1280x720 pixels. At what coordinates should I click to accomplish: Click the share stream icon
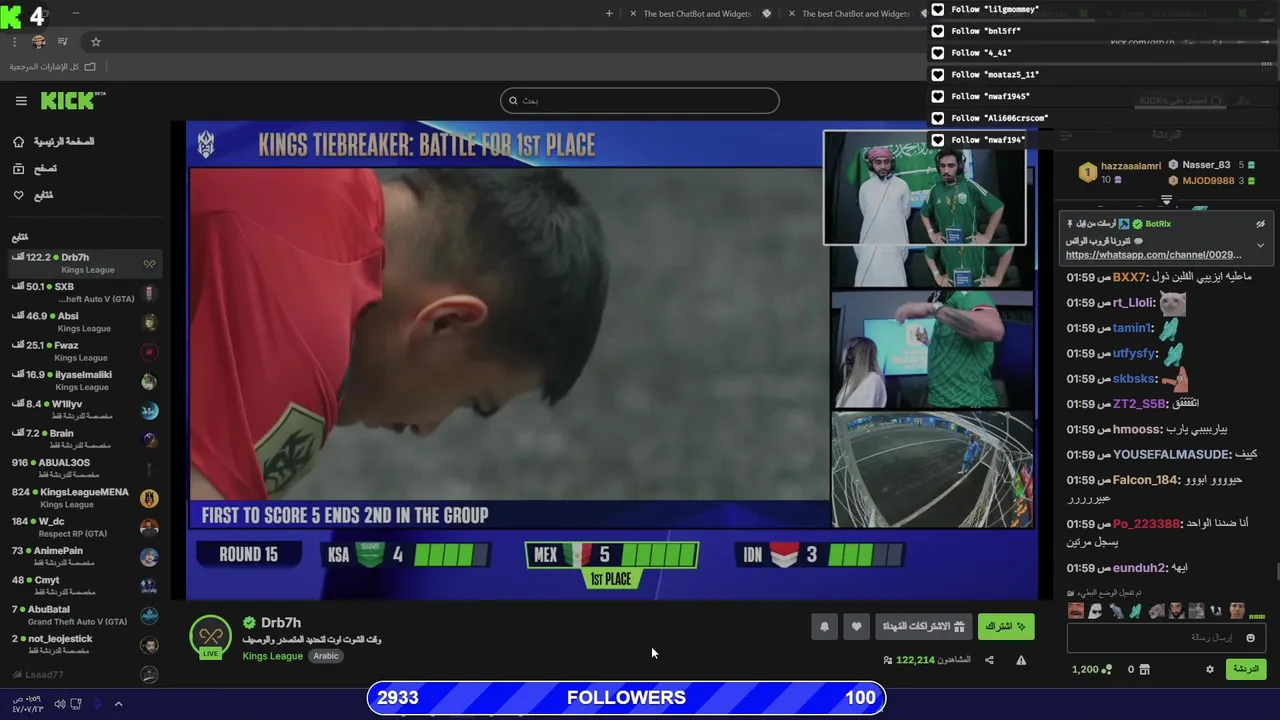(x=989, y=660)
